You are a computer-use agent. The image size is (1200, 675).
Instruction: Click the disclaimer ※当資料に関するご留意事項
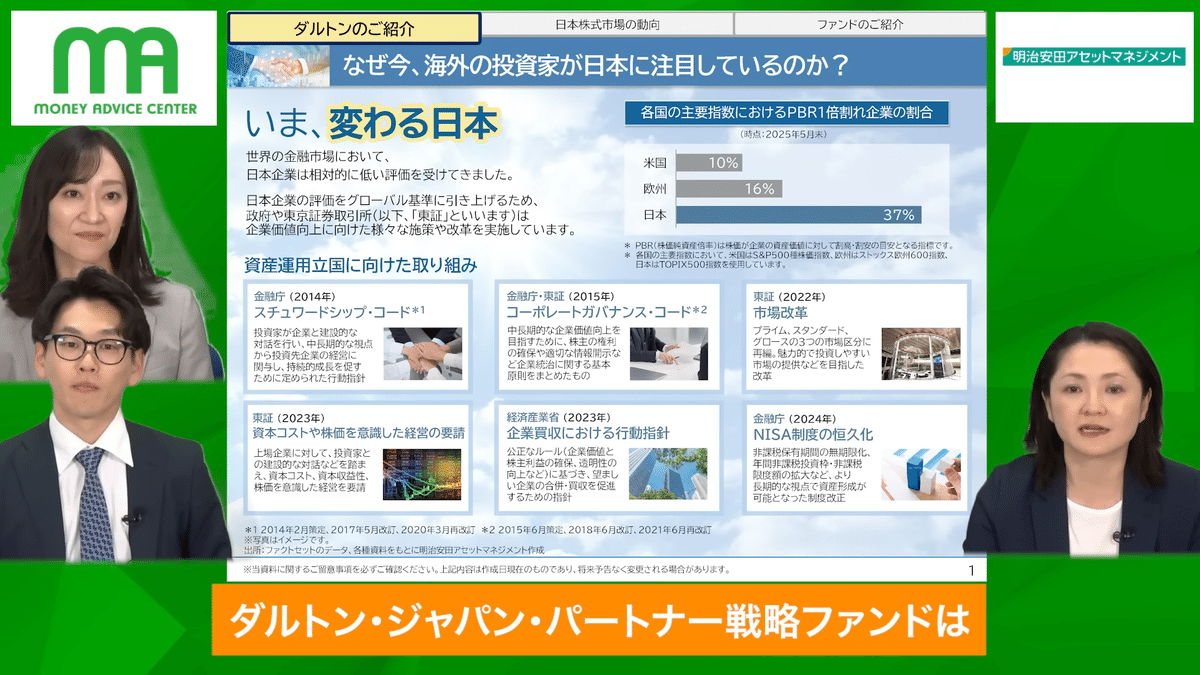click(486, 570)
